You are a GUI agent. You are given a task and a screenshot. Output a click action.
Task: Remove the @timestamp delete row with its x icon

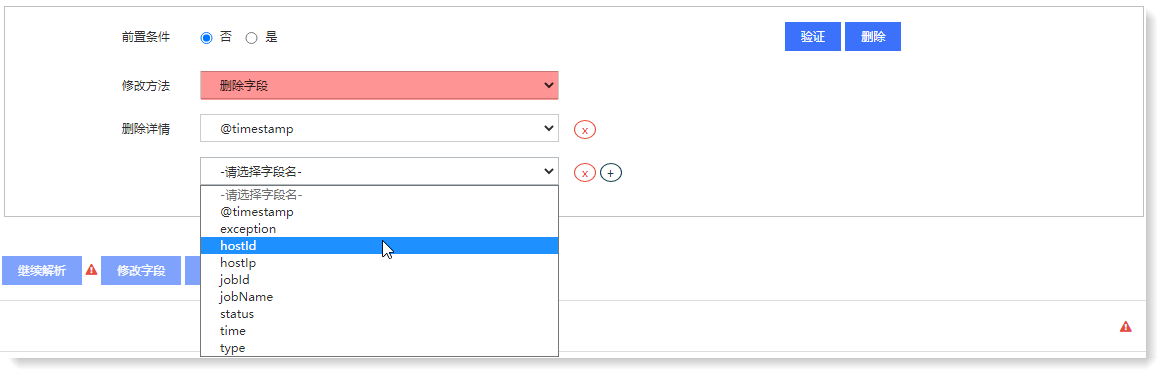[x=584, y=130]
